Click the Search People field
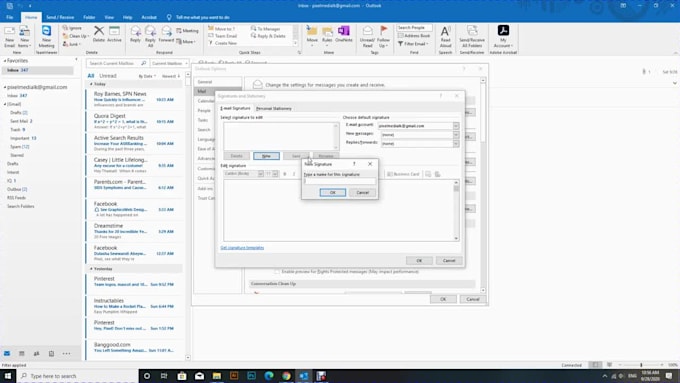The image size is (680, 383). click(x=414, y=28)
